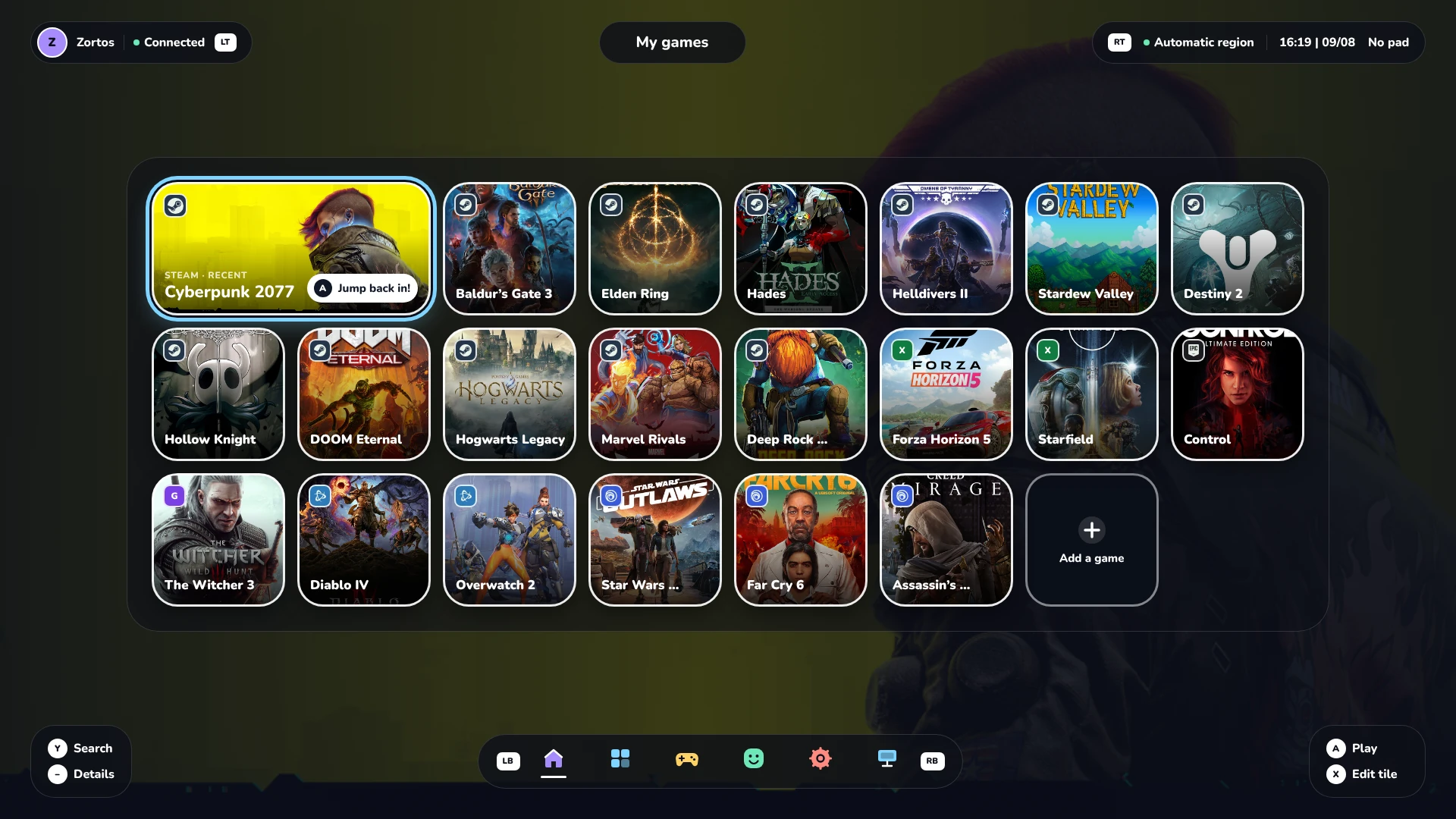Open the Destiny 2 game tile

click(1238, 249)
